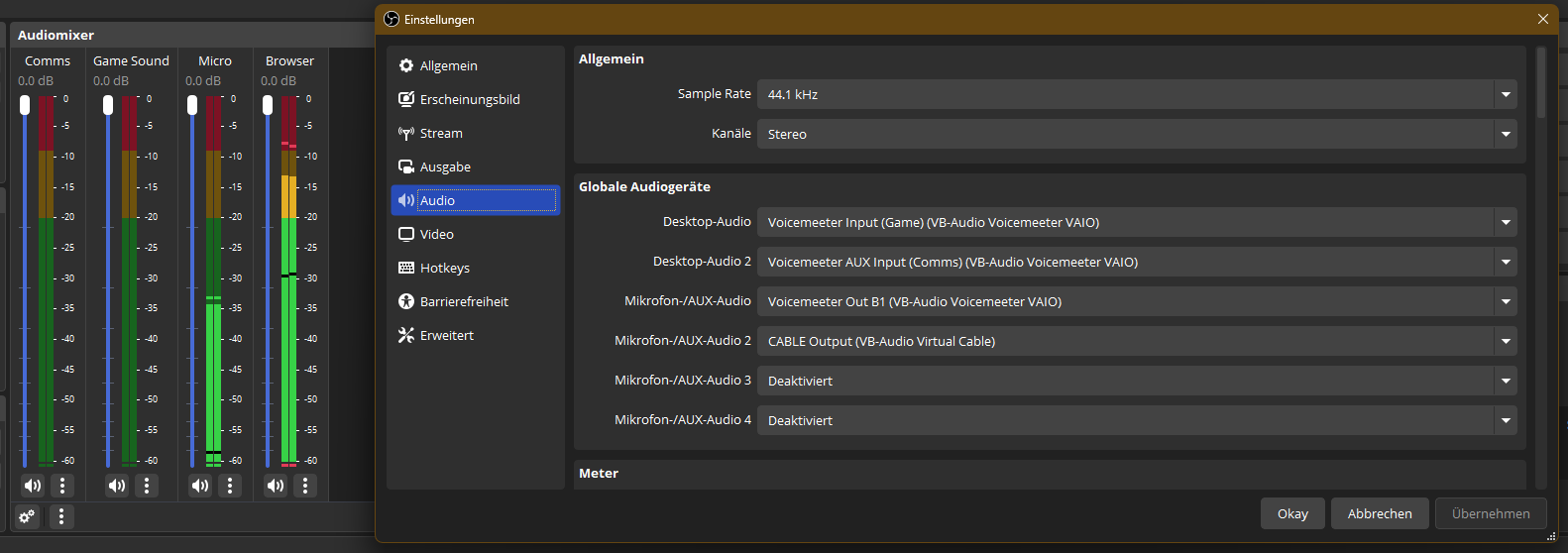Open the Erscheinungsbild settings page

(470, 99)
